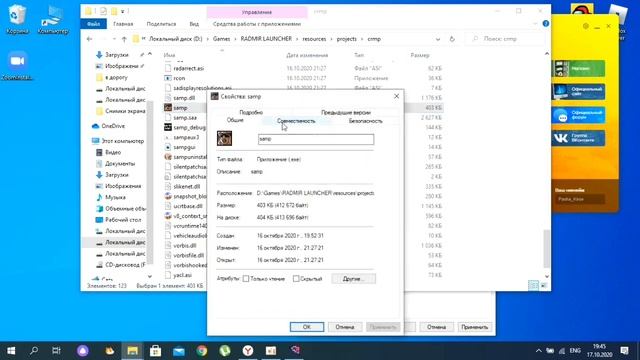Click VK group button in launcher
This screenshot has height=360, width=640.
click(x=579, y=138)
